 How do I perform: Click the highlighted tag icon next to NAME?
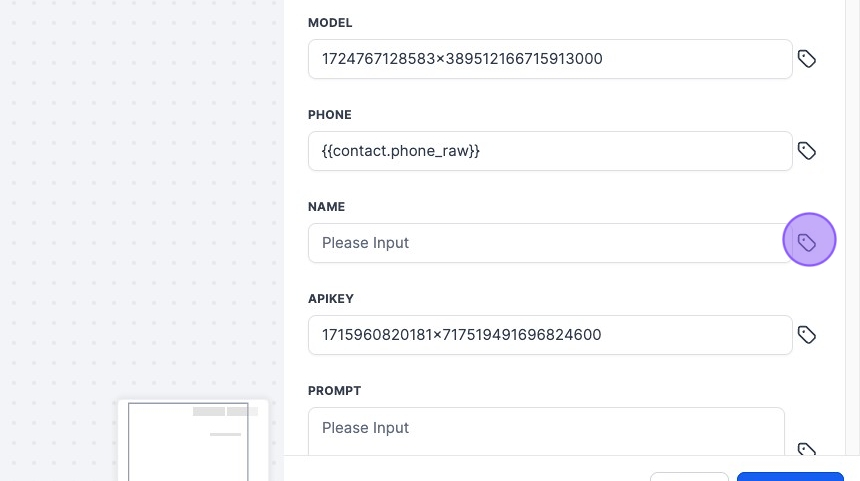[x=807, y=242]
